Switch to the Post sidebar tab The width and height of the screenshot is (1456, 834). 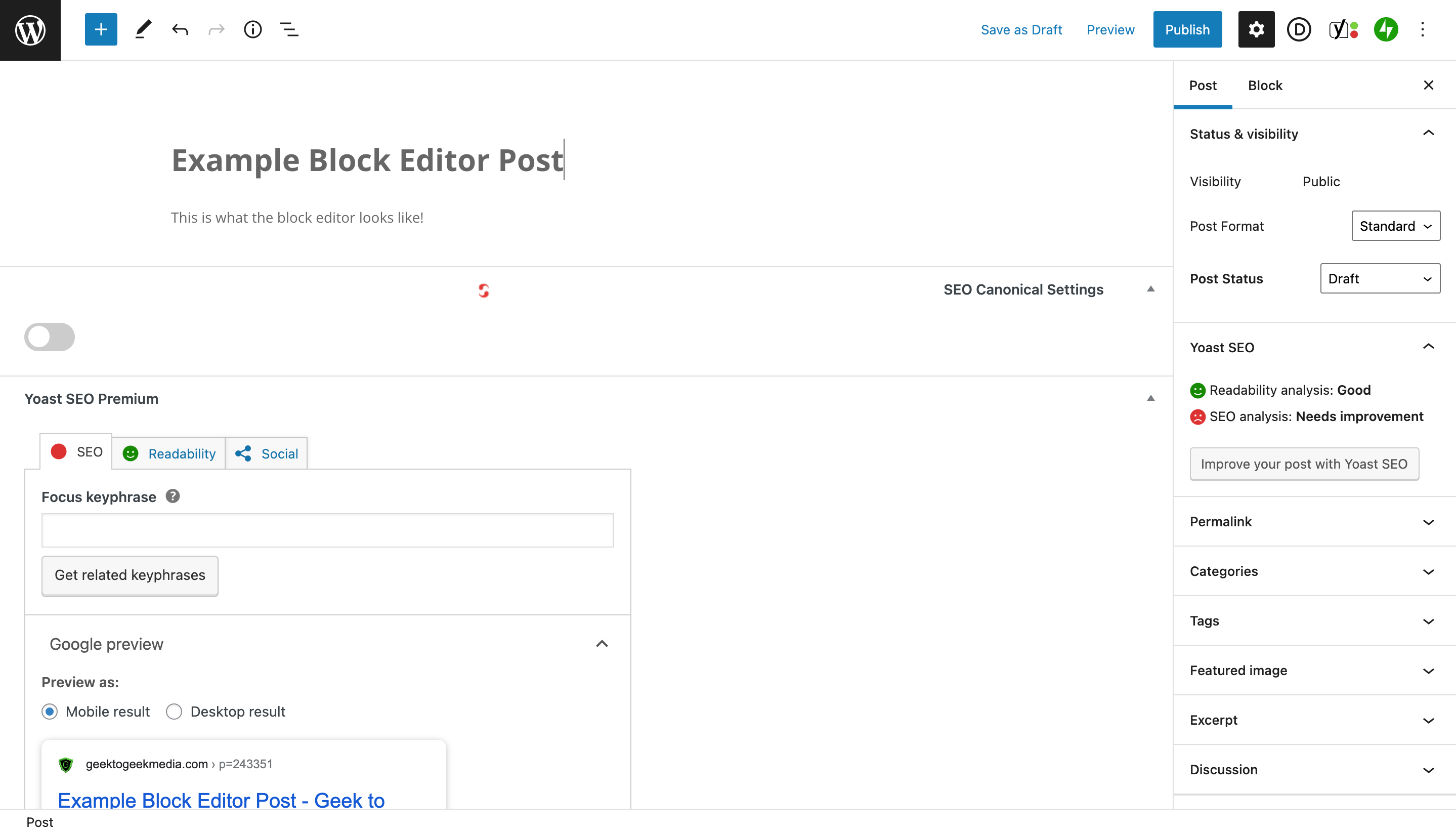[x=1203, y=86]
